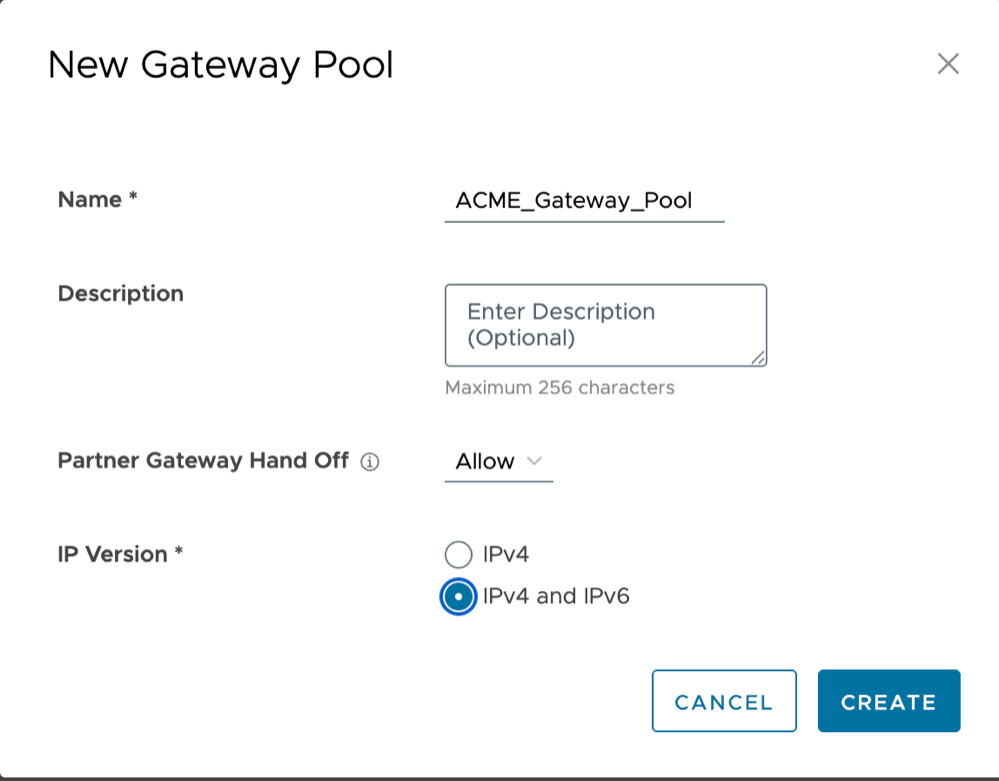Select the IPv4 and IPv6 radio button
Screen dimensions: 999x781
[x=458, y=597]
